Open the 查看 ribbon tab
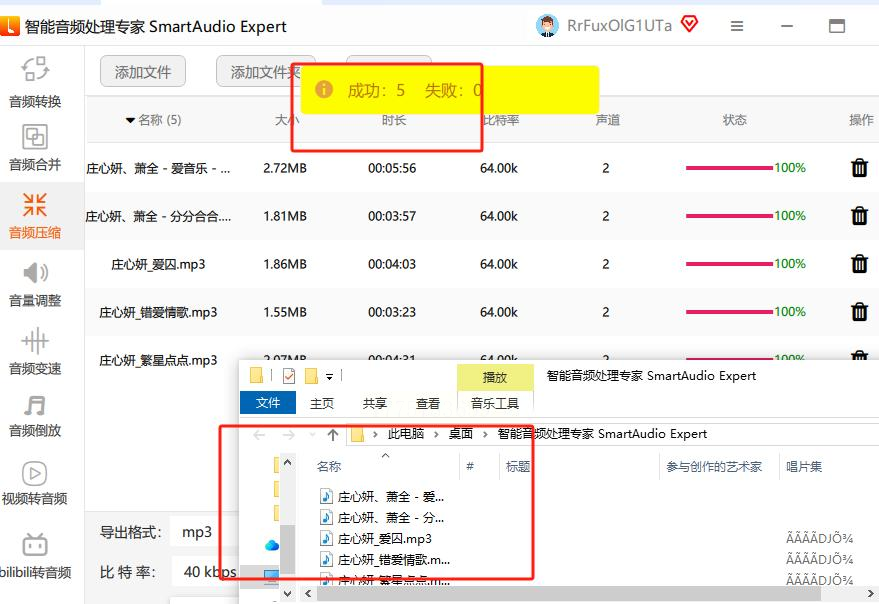Image resolution: width=879 pixels, height=604 pixels. pos(428,403)
